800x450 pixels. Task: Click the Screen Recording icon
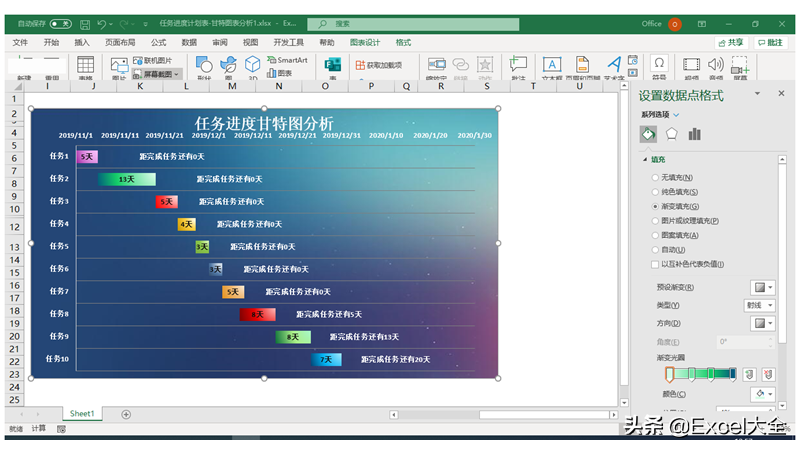click(740, 65)
